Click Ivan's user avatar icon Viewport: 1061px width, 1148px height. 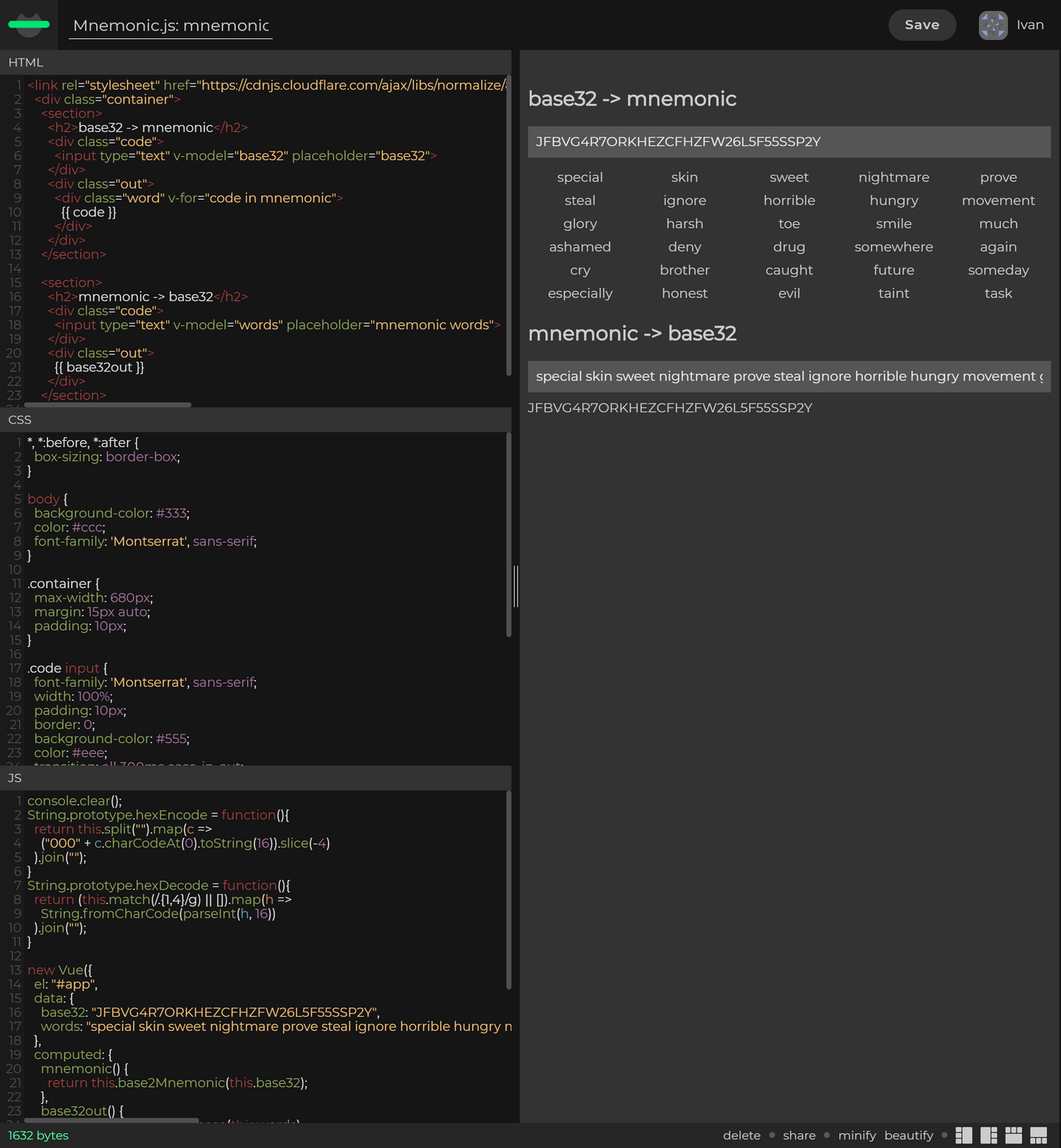tap(993, 25)
